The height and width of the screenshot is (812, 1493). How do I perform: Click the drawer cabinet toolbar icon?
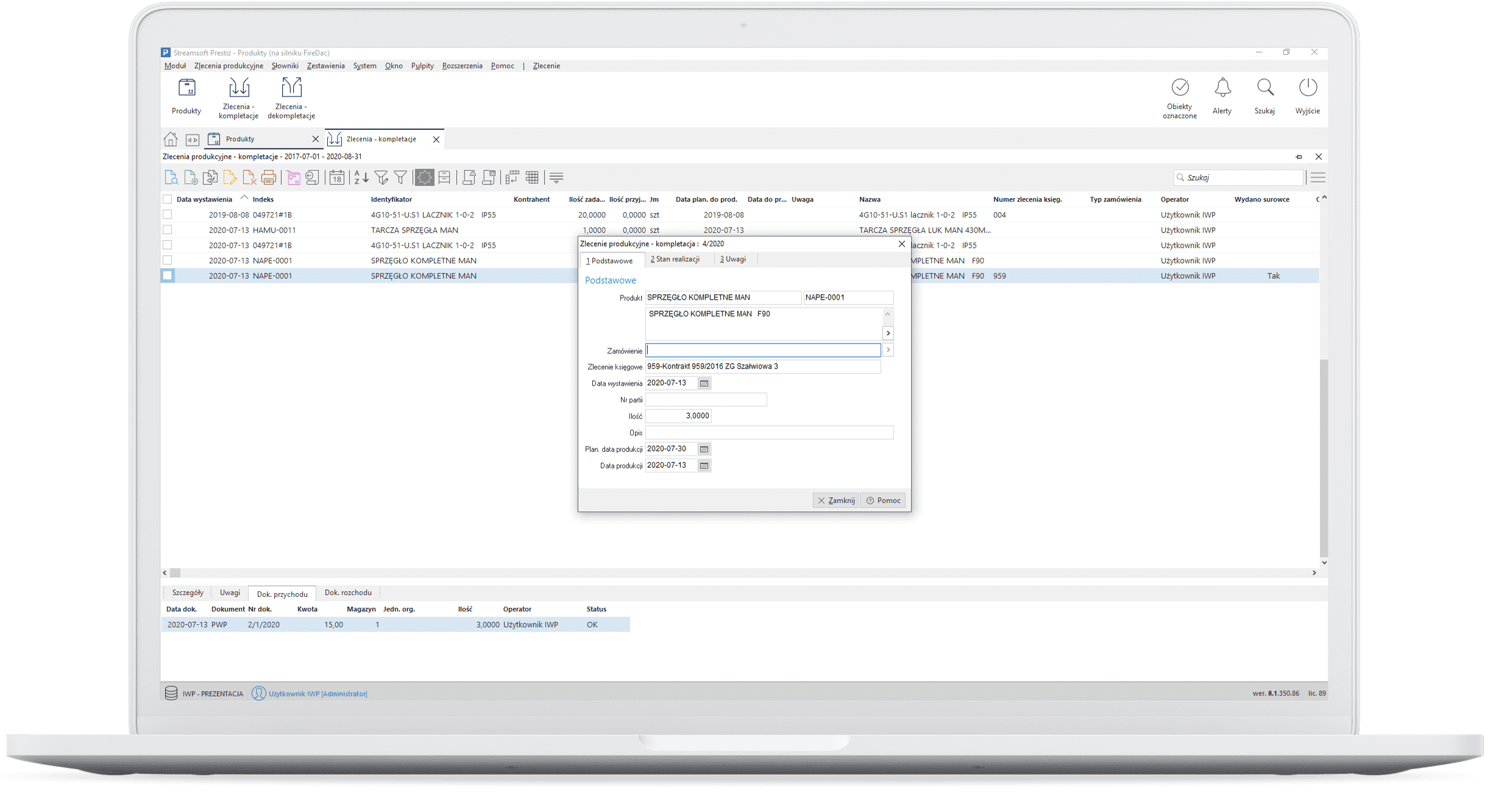click(x=444, y=178)
